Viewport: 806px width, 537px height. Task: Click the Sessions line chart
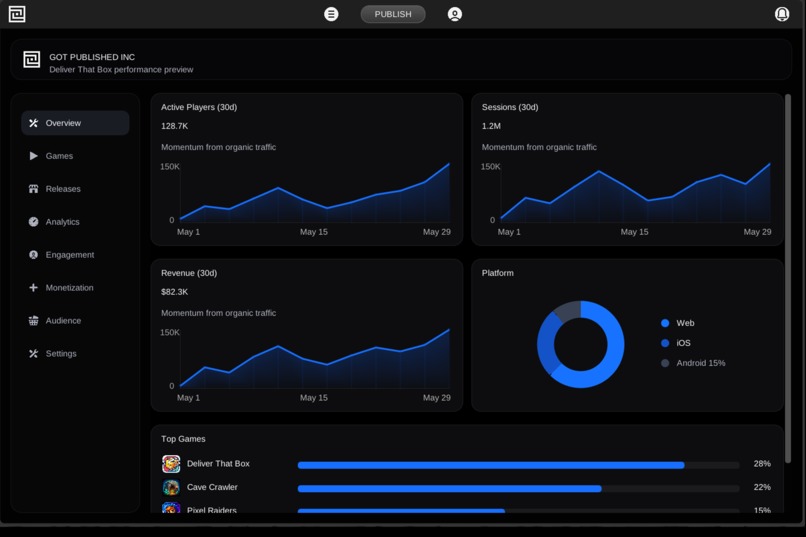tap(635, 193)
